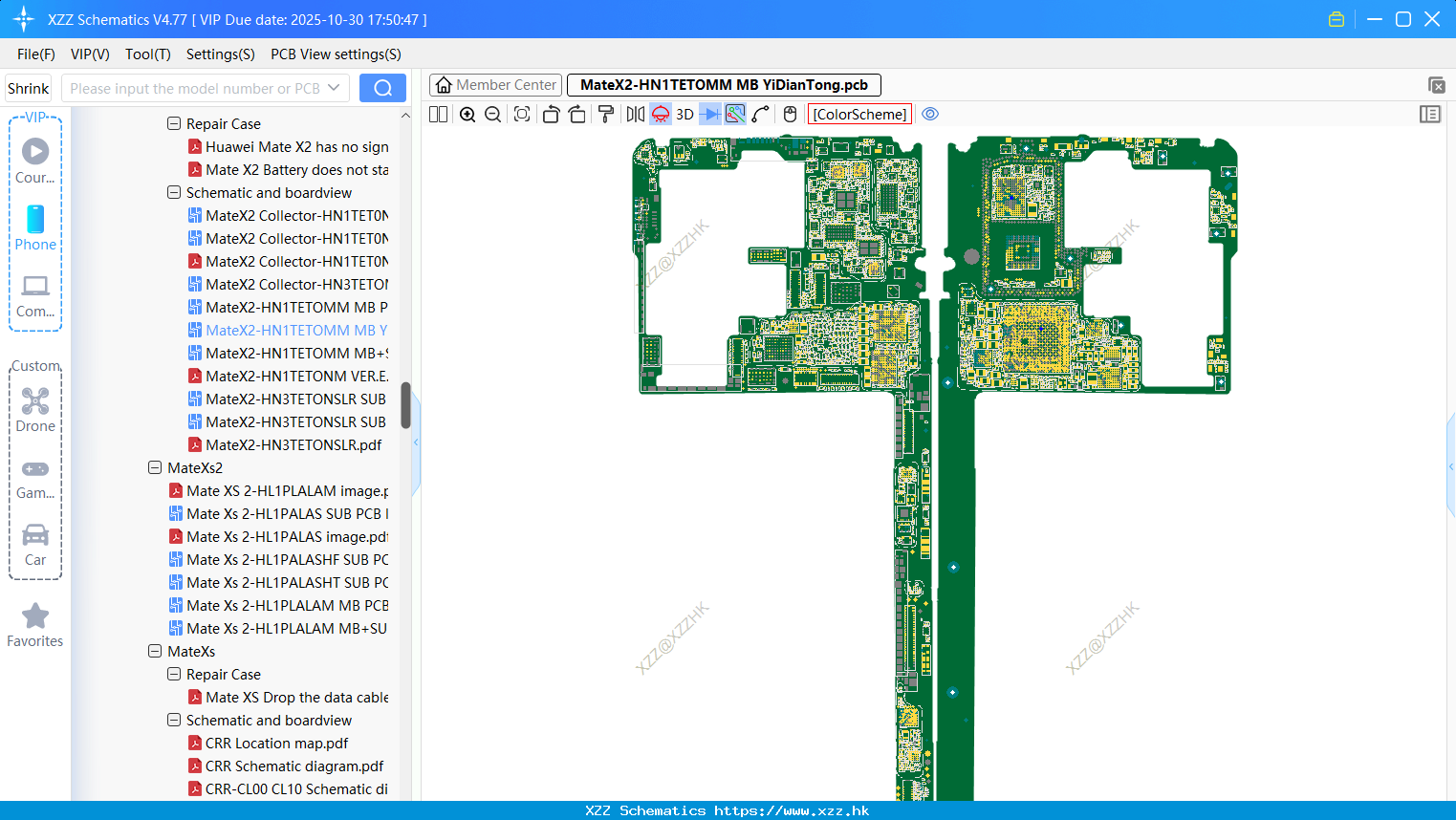Collapse the MateX2 Repair Case folder

pos(174,123)
